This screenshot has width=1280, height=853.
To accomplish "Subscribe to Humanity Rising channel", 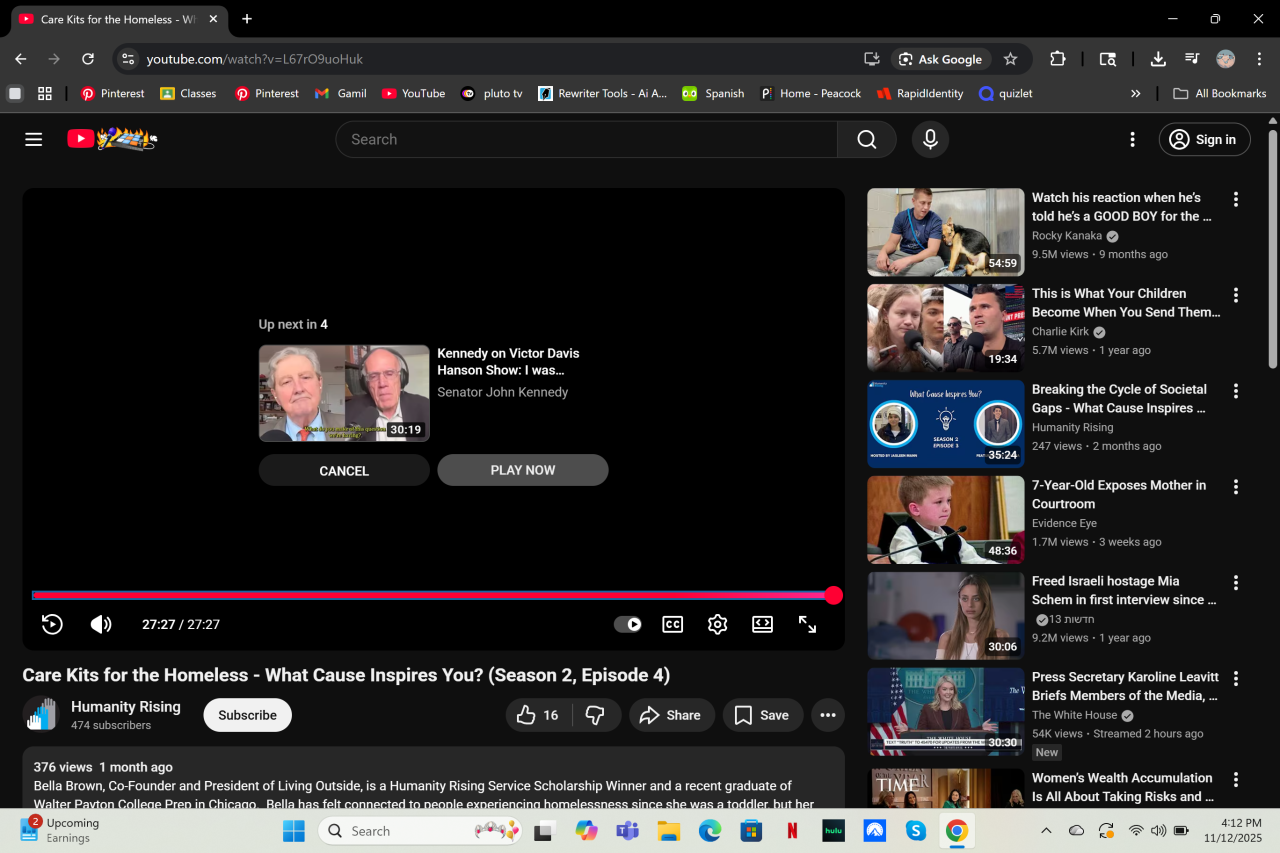I will tap(247, 715).
